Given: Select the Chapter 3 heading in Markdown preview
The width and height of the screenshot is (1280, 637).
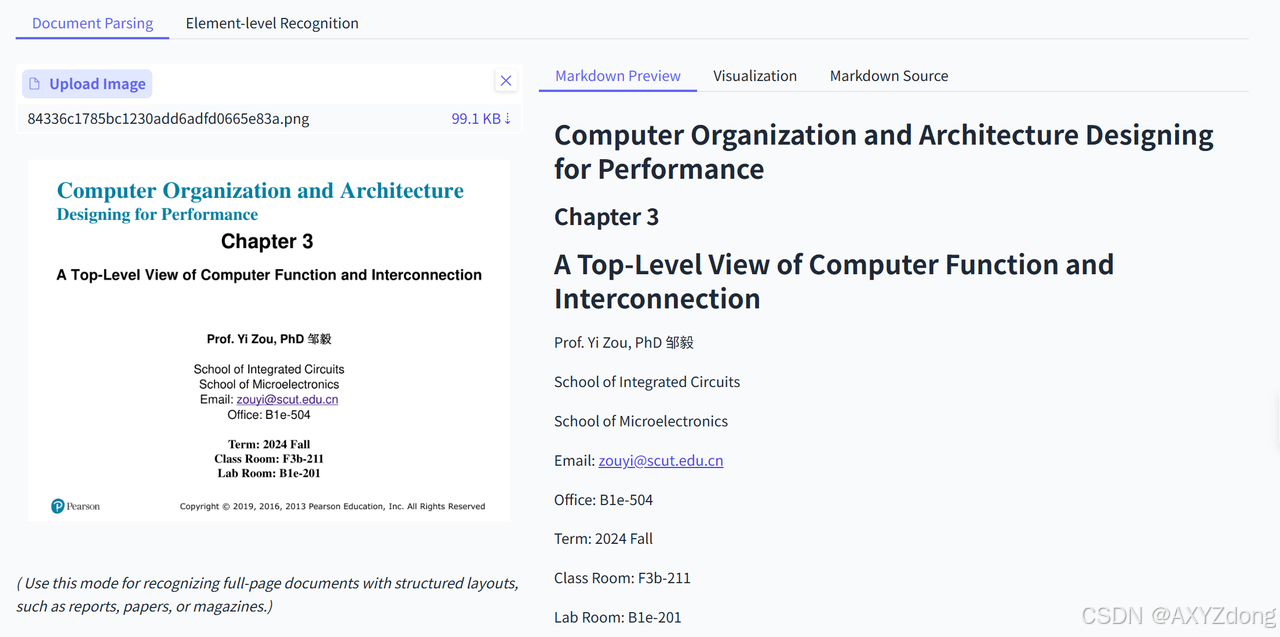Looking at the screenshot, I should (606, 217).
